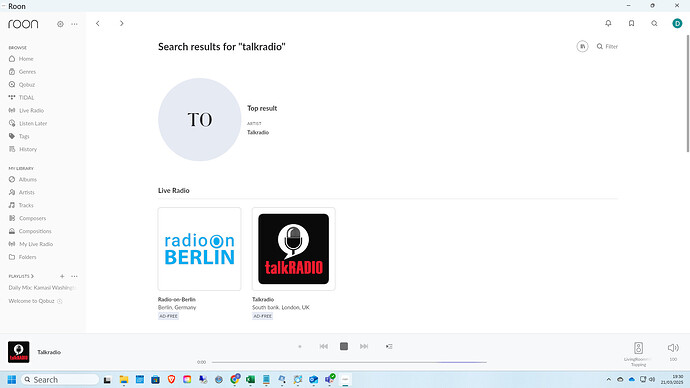Select the LivingRoom audio zone icon
This screenshot has width=690, height=388.
(638, 348)
